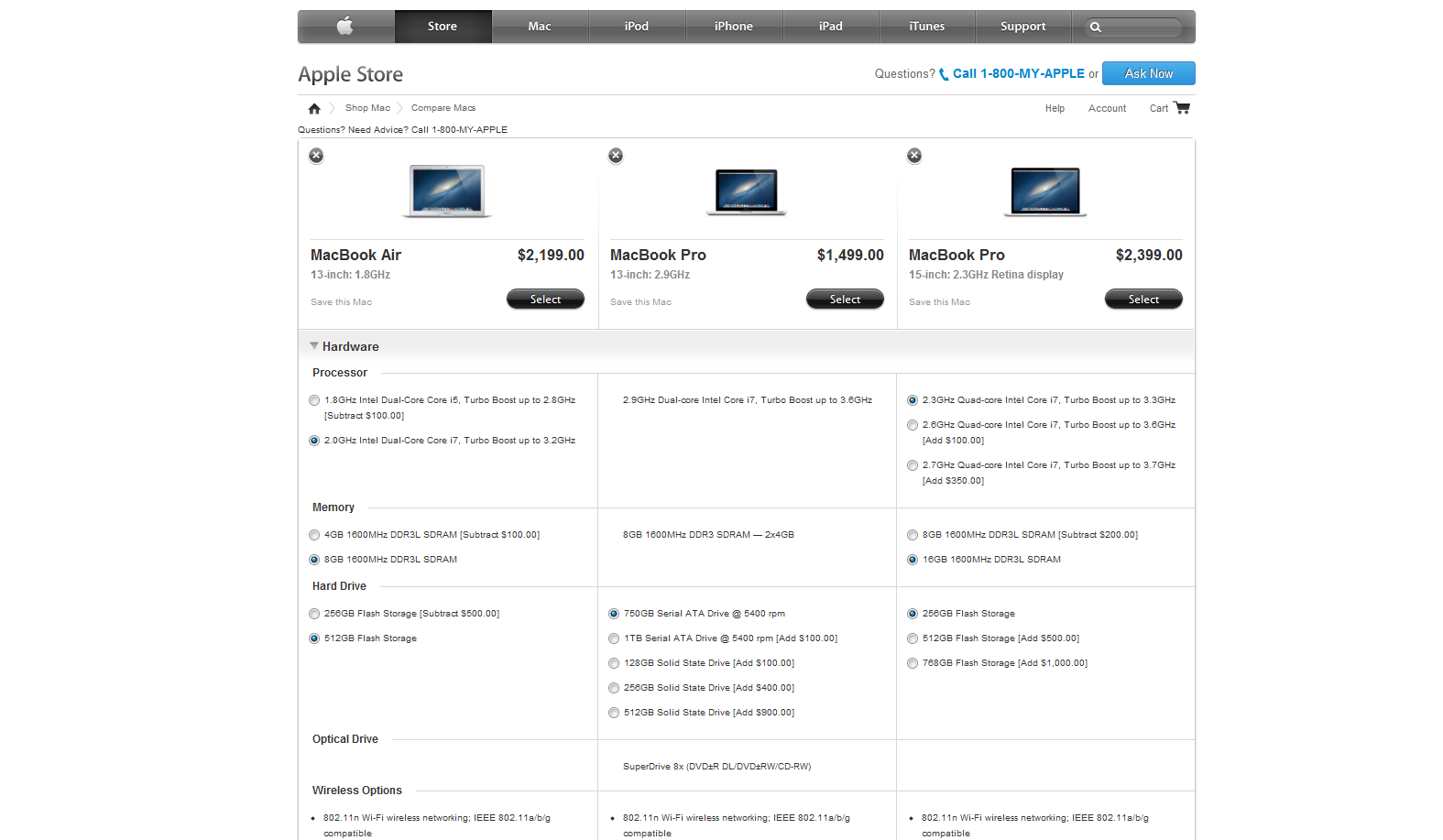Open the Store tab

pos(443,27)
